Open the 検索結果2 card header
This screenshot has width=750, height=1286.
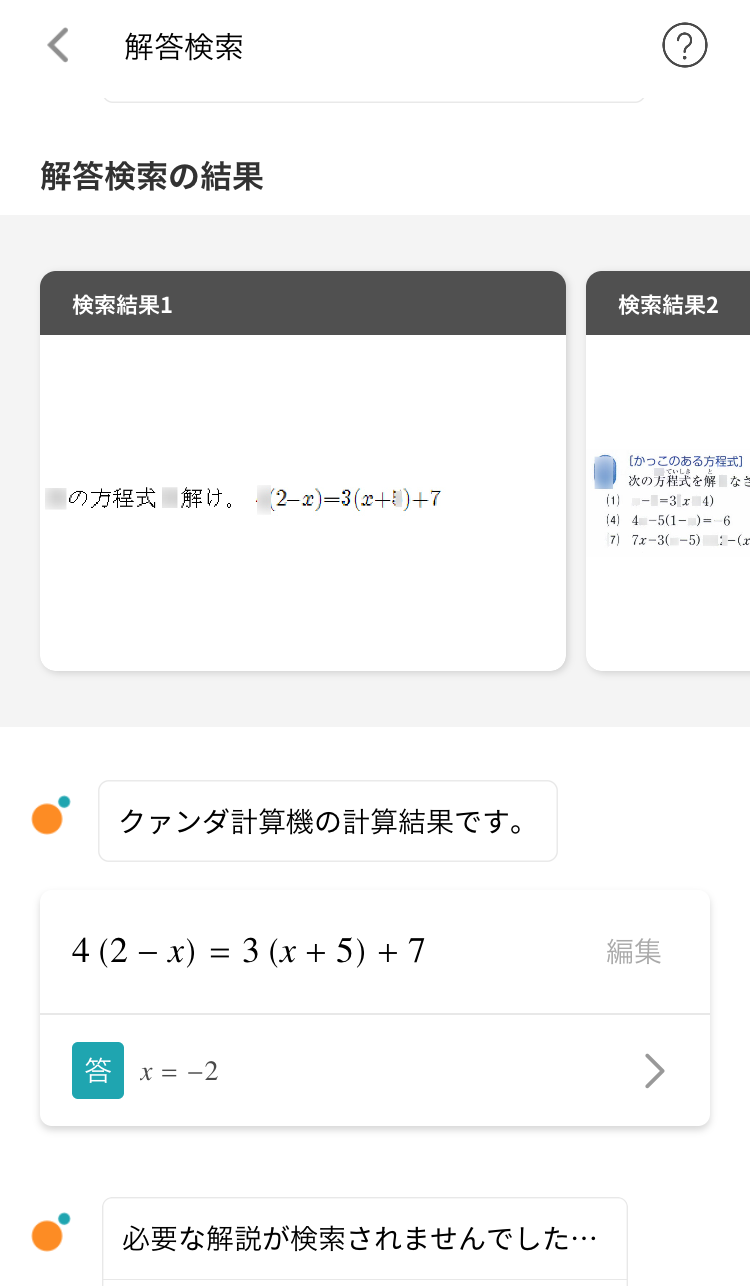(x=668, y=303)
